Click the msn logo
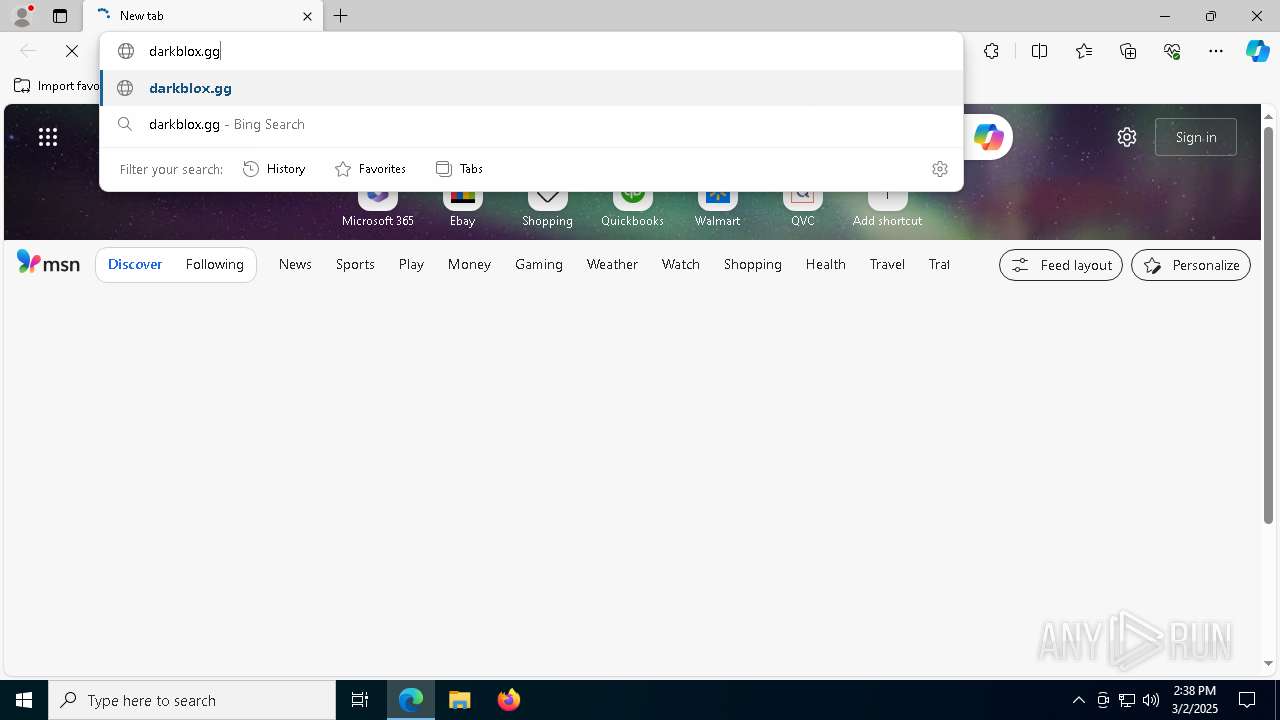The height and width of the screenshot is (720, 1280). [48, 264]
